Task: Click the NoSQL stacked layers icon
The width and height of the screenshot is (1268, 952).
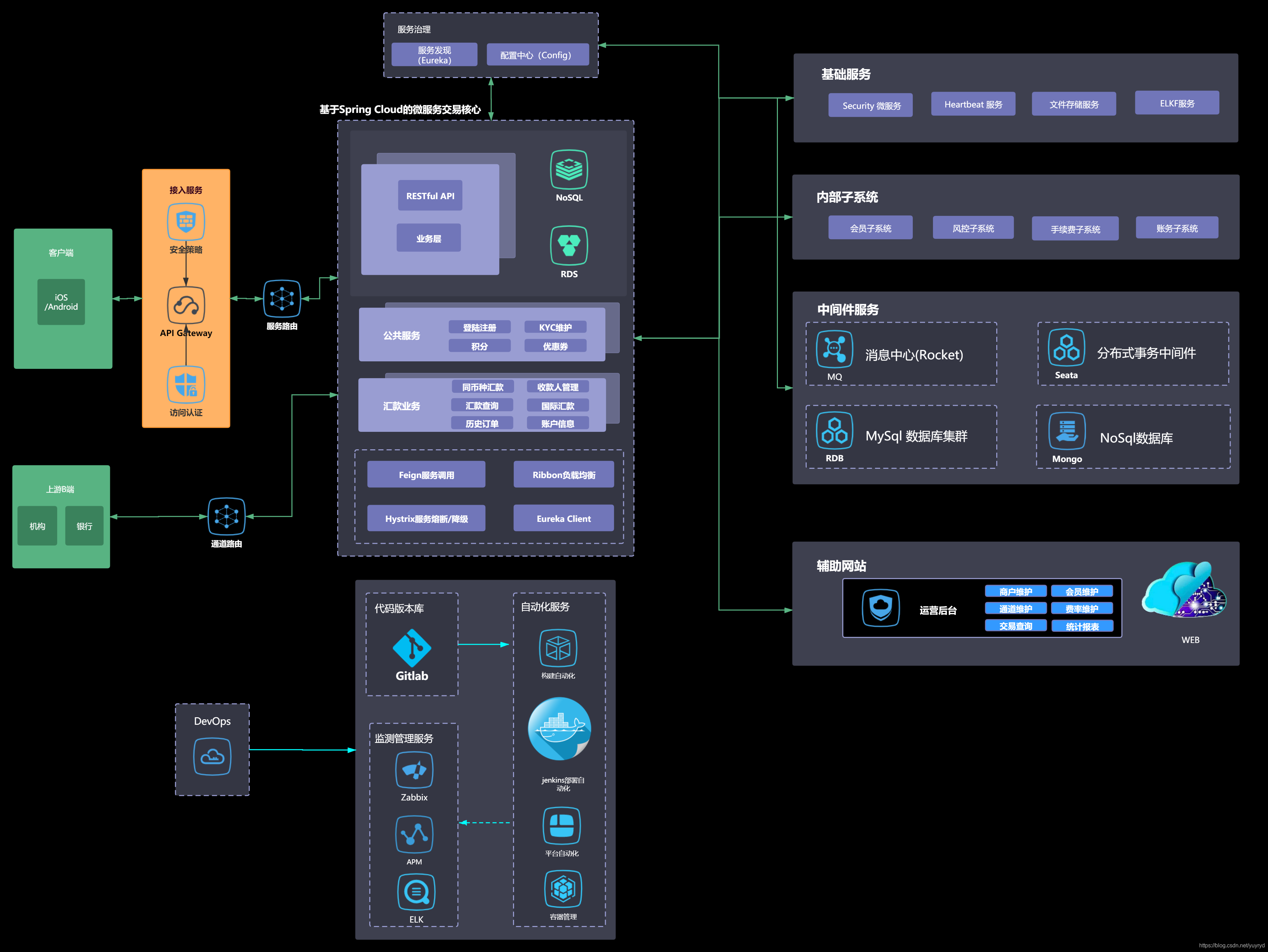Action: (569, 170)
